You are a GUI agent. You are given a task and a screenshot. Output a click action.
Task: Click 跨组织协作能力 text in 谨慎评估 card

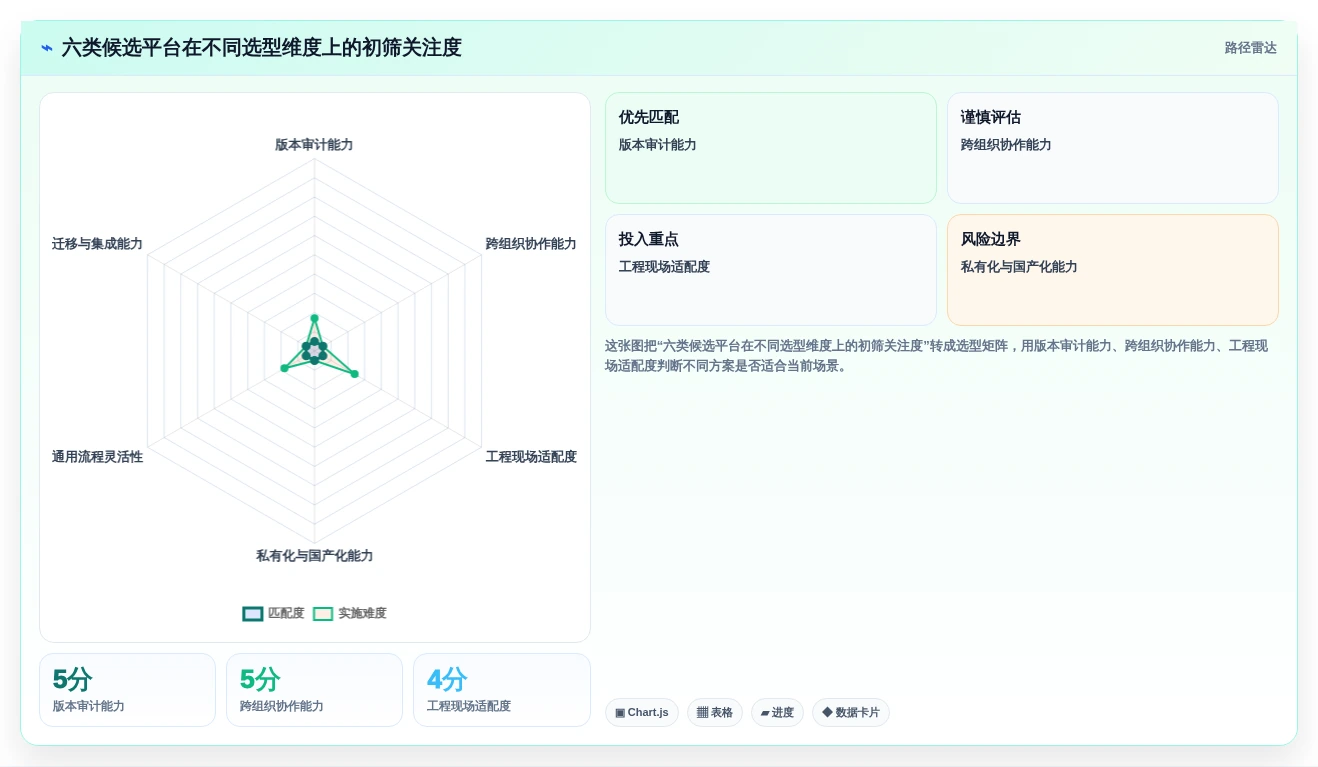click(1006, 145)
